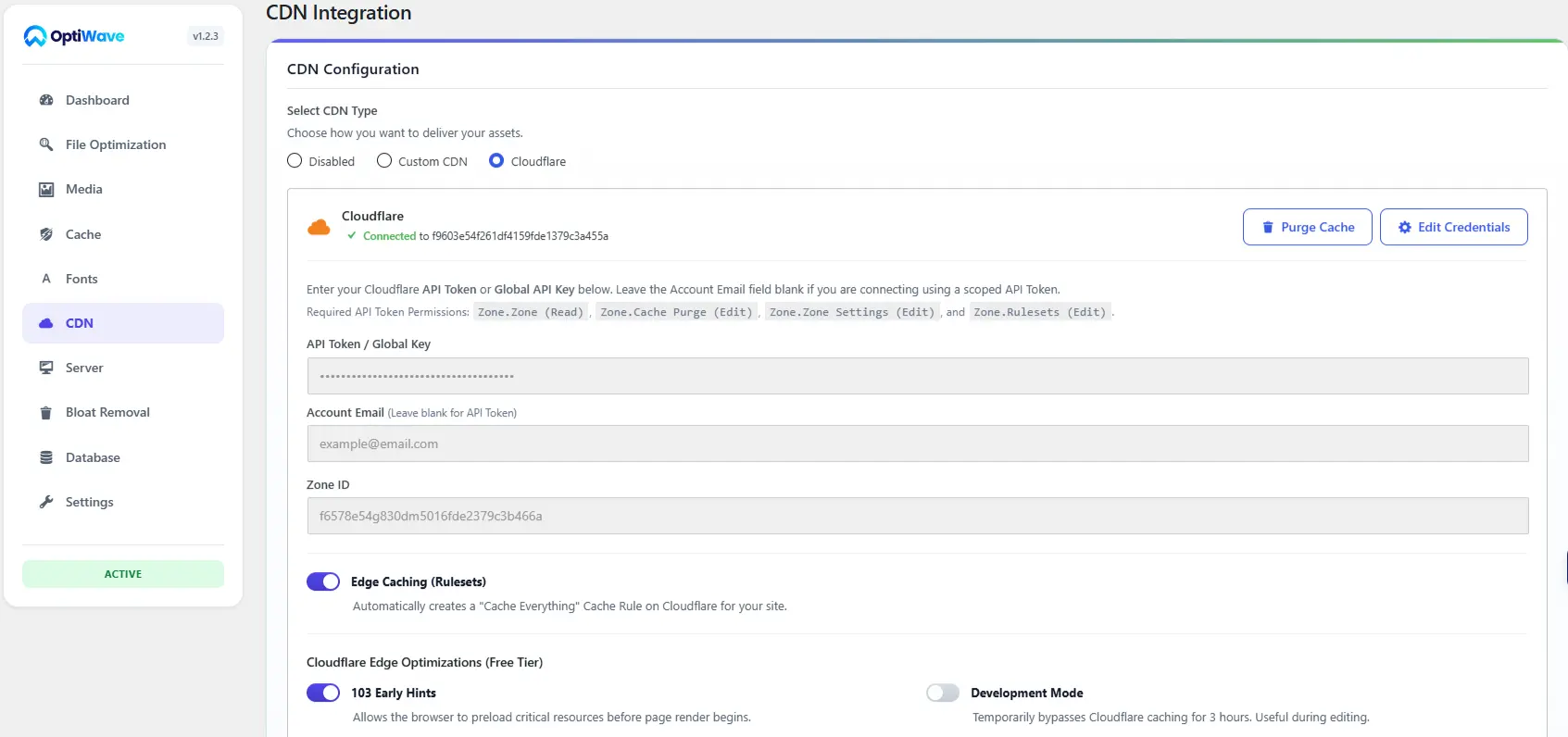
Task: Select the Disabled CDN type option
Action: [x=295, y=160]
